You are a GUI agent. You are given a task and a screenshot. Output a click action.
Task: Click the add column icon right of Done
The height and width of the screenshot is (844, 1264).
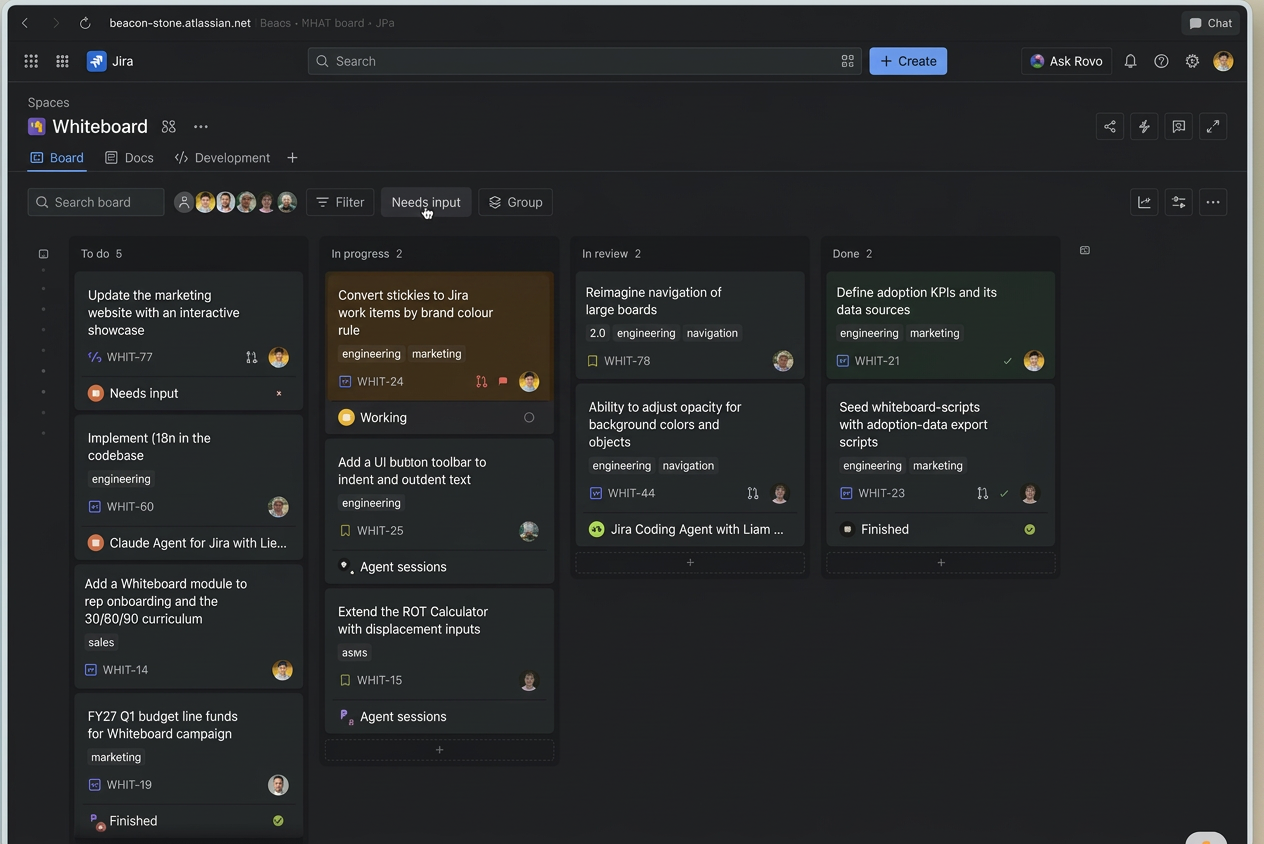pyautogui.click(x=1085, y=250)
